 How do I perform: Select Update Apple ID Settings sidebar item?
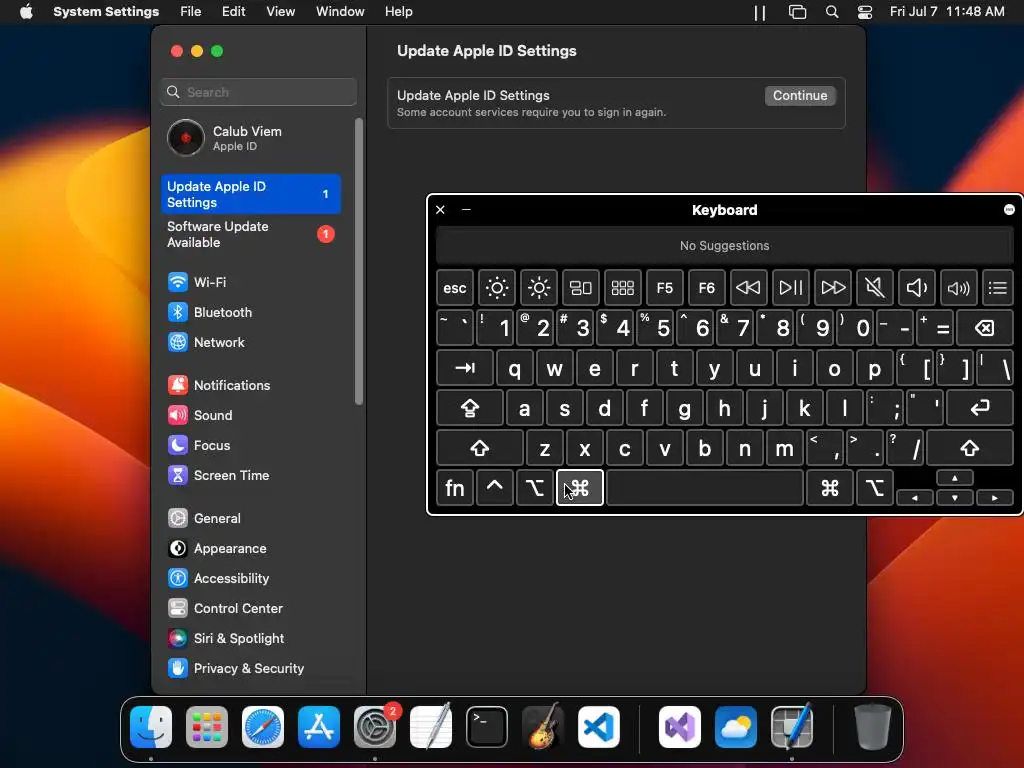[x=251, y=194]
